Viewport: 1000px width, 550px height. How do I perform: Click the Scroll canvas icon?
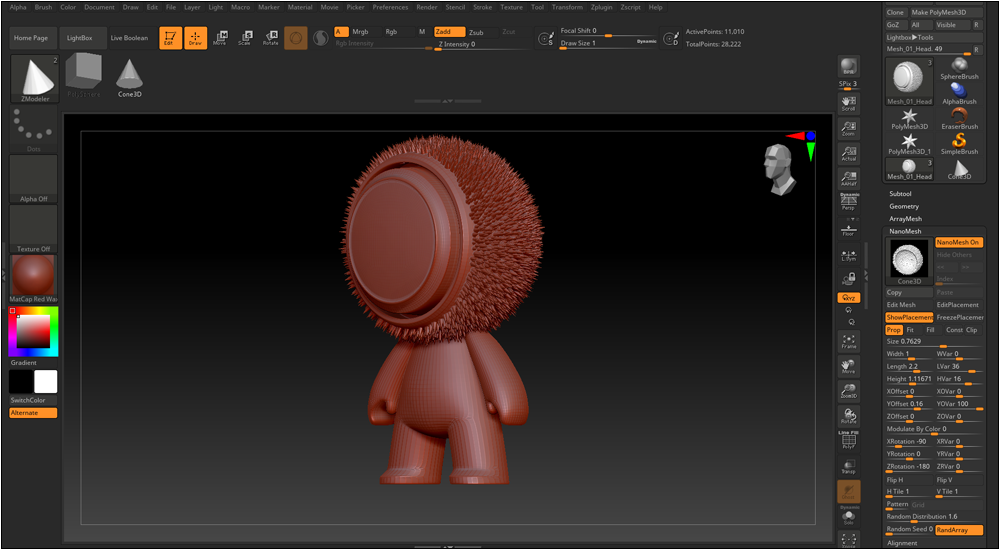pos(848,103)
